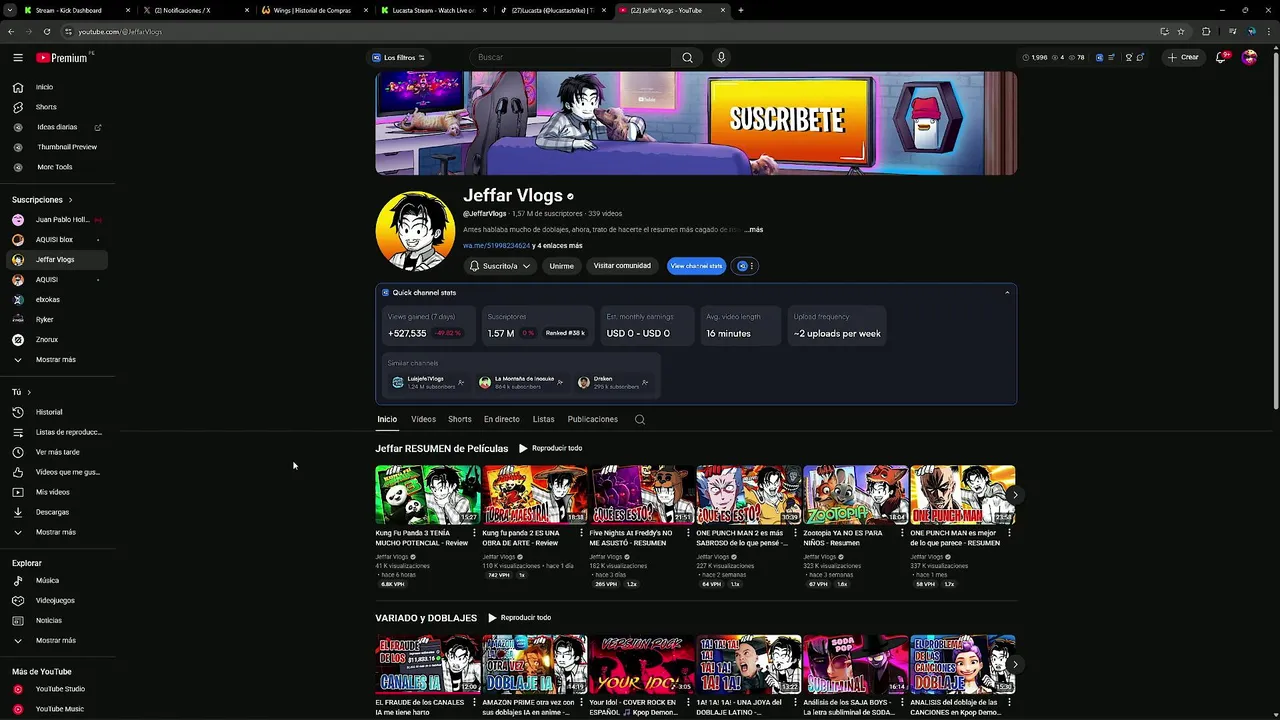Start voice search with microphone
This screenshot has height=720, width=1280.
point(721,57)
